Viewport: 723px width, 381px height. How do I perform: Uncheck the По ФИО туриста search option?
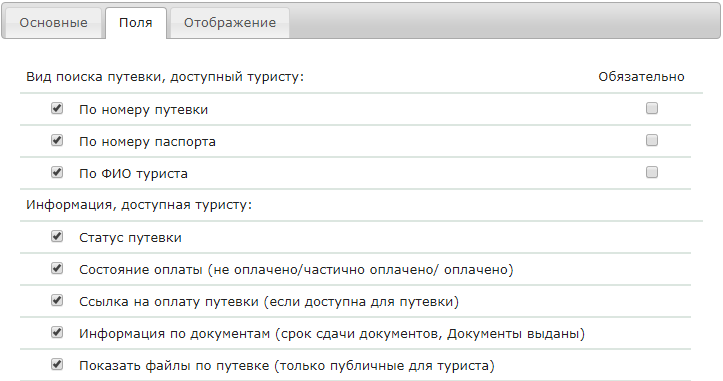[x=57, y=173]
